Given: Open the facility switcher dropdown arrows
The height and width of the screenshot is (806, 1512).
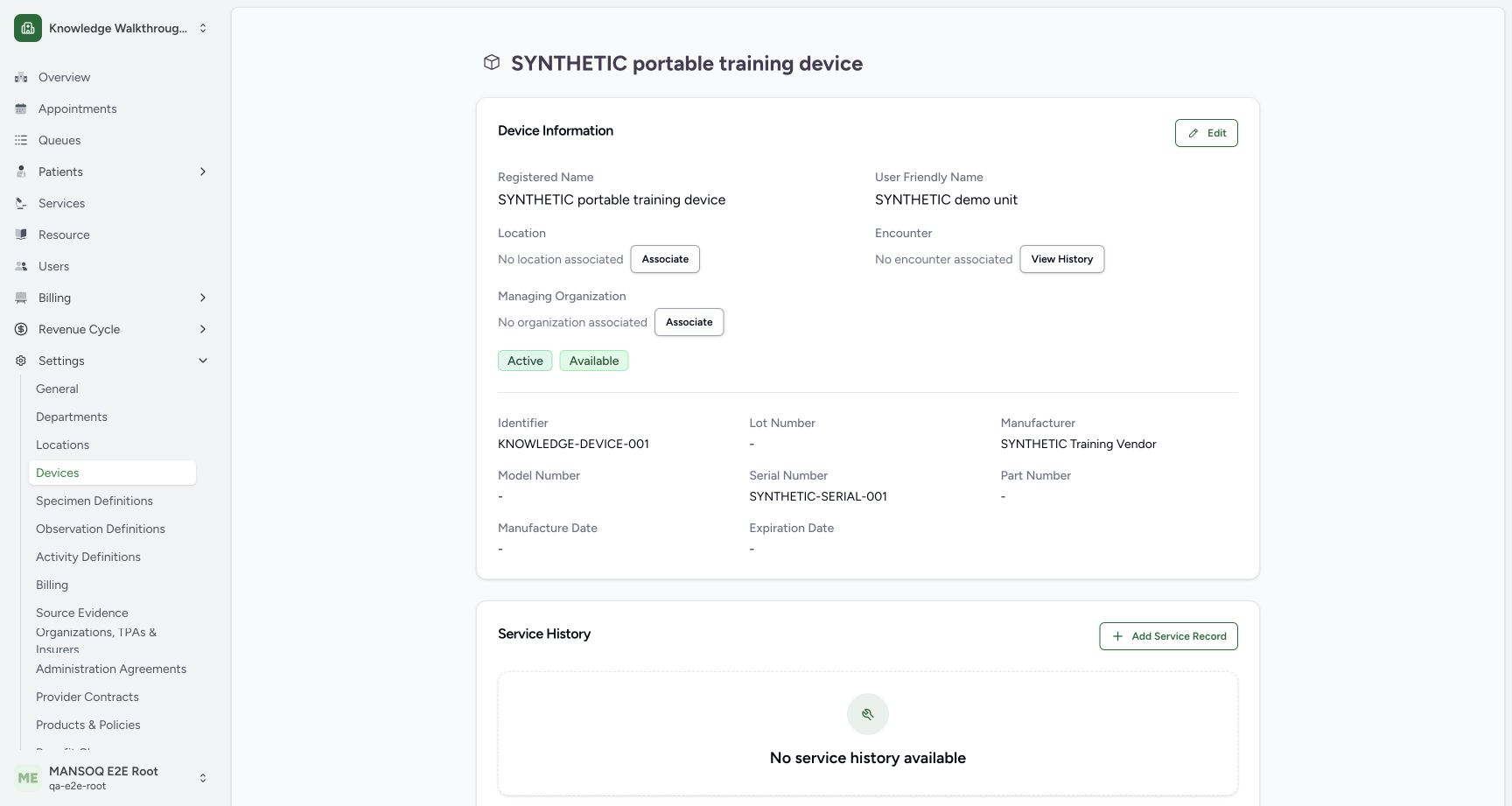Looking at the screenshot, I should point(203,28).
